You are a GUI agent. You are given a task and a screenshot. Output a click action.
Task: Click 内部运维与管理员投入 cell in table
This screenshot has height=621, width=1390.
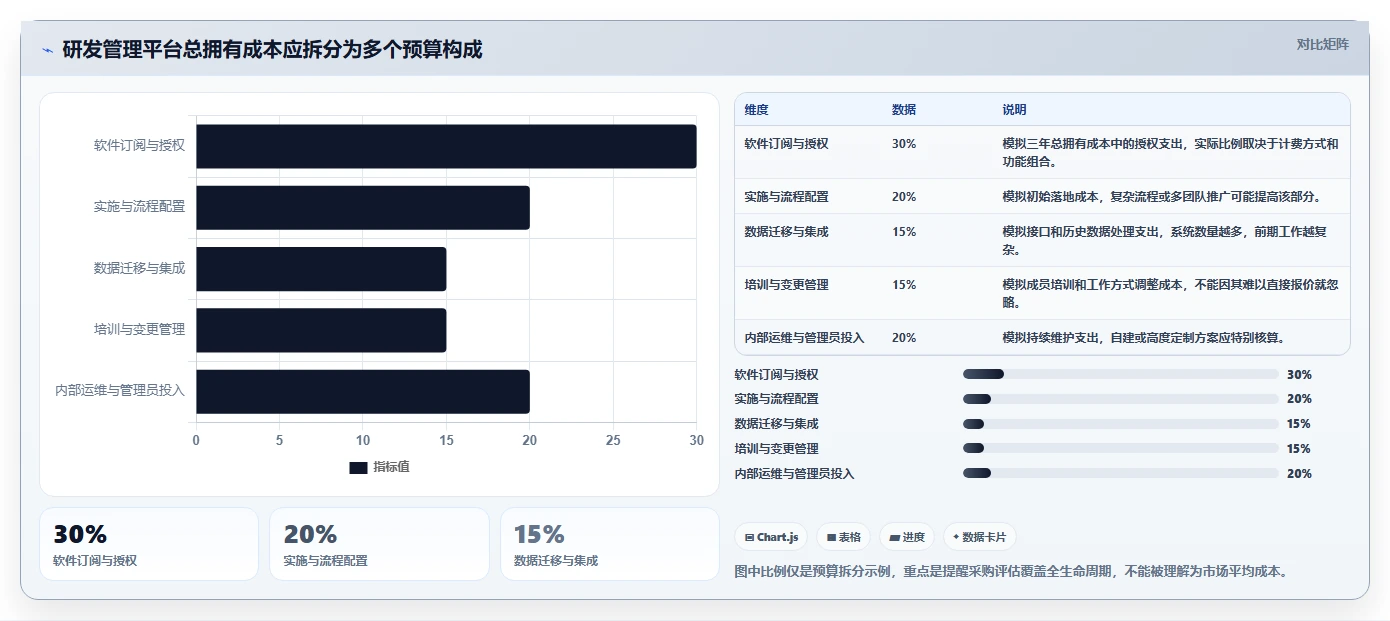point(804,338)
